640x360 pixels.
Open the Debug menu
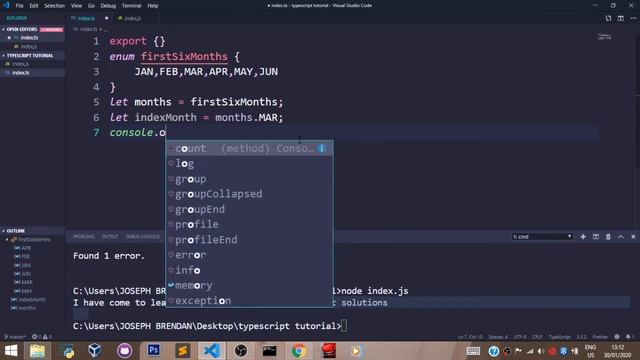(108, 6)
